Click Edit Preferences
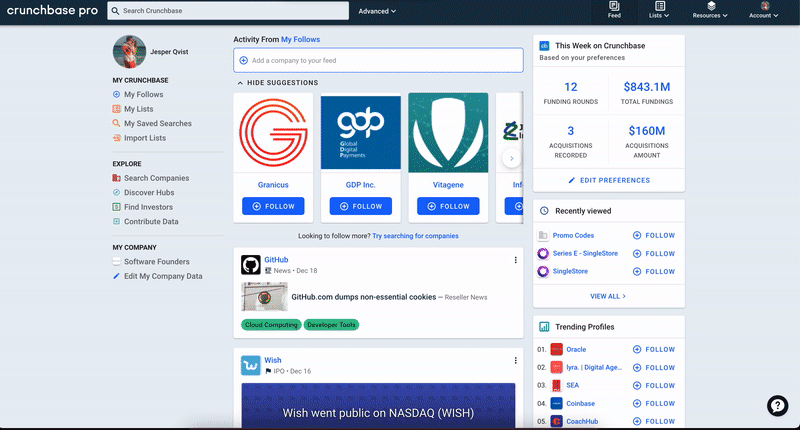This screenshot has height=430, width=800. click(x=609, y=180)
